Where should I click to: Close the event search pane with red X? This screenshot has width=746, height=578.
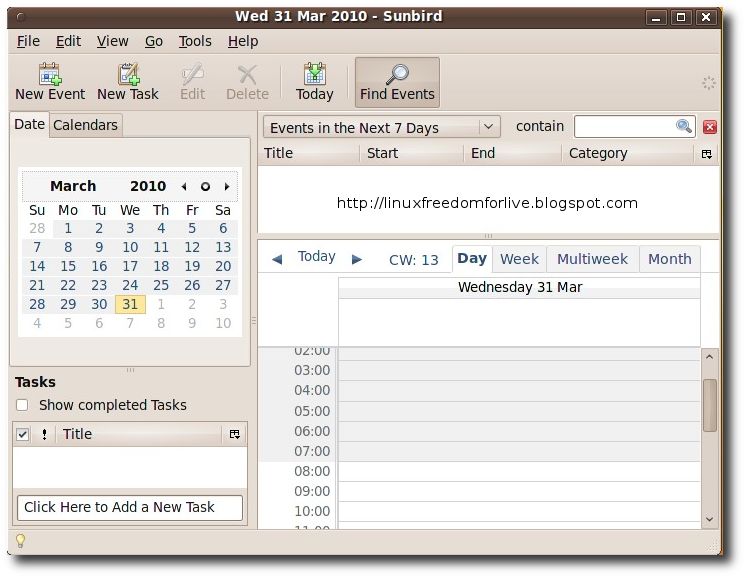tap(709, 127)
